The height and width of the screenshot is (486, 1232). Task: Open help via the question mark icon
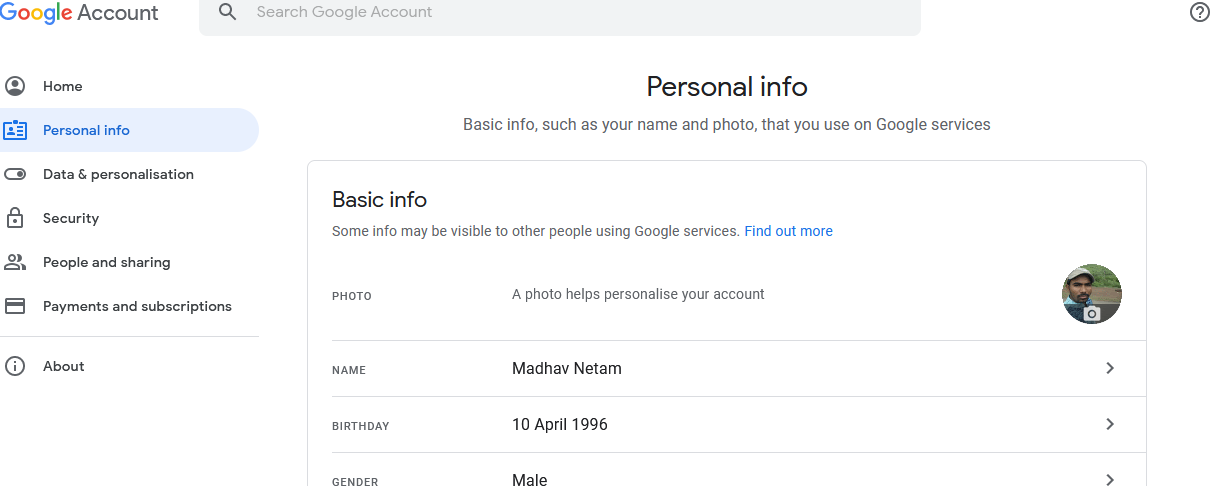click(x=1200, y=12)
